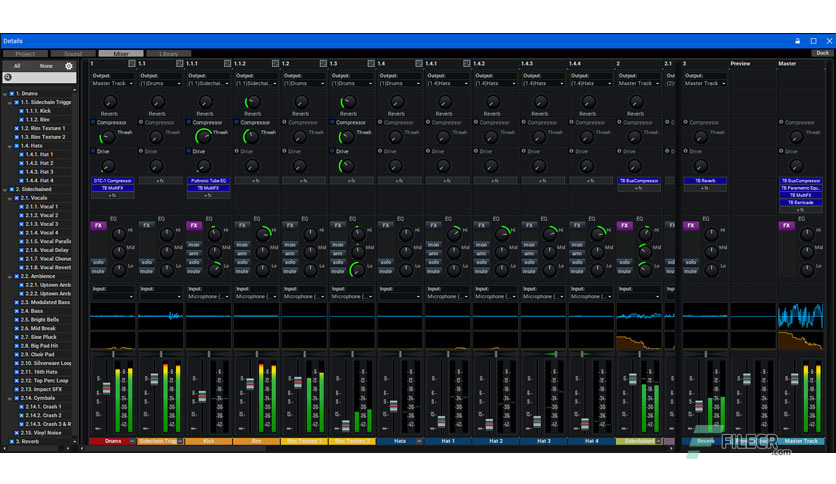Viewport: 836px width, 484px height.
Task: Uncheck the 2.1.1. Vocal 1 track checkbox
Action: [x=21, y=207]
